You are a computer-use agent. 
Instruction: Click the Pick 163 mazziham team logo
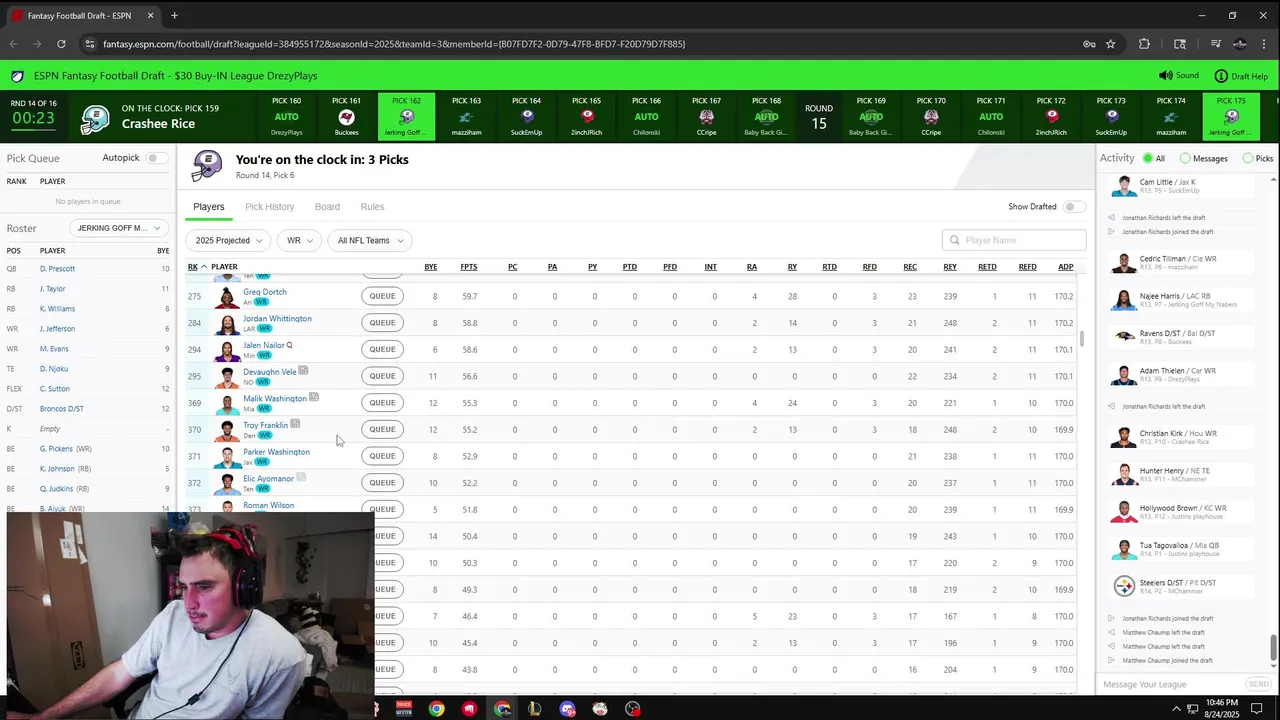pos(466,117)
